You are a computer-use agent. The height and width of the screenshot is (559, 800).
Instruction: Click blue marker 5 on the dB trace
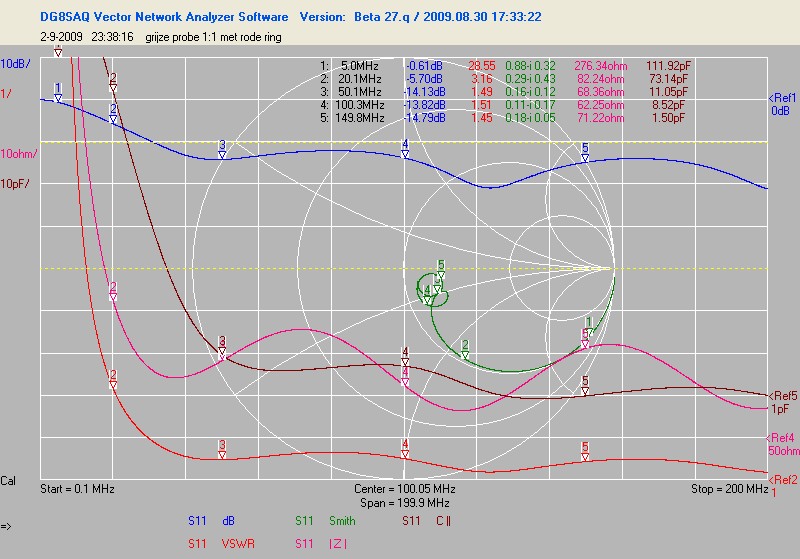point(585,151)
